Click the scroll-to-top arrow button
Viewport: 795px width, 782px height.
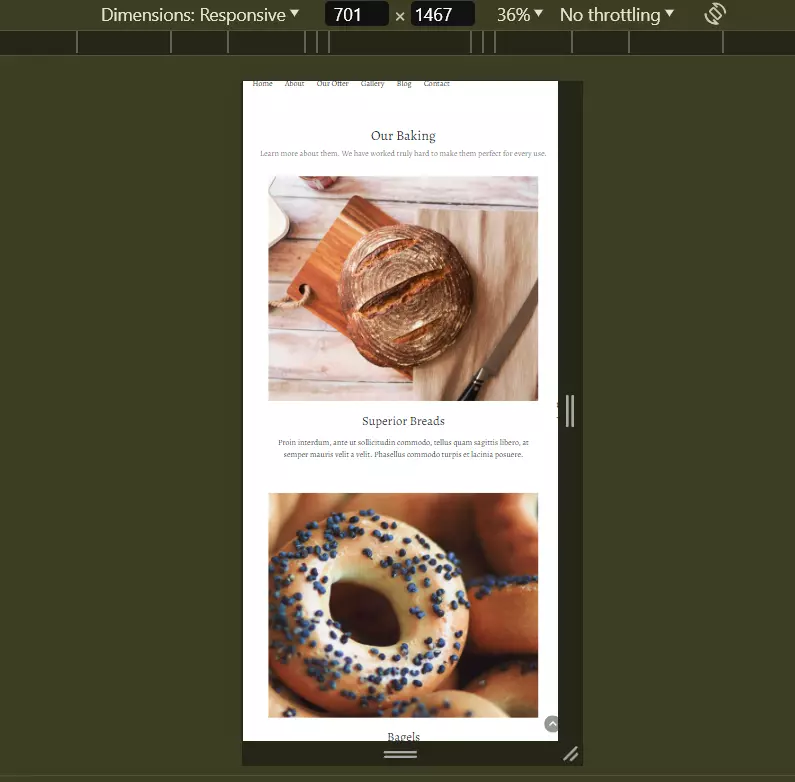pos(552,724)
